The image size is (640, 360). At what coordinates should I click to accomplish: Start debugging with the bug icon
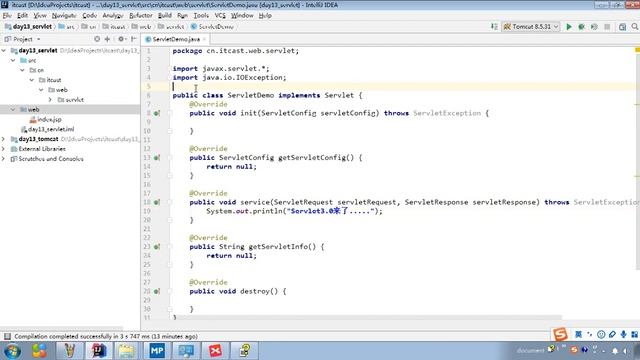pyautogui.click(x=581, y=27)
